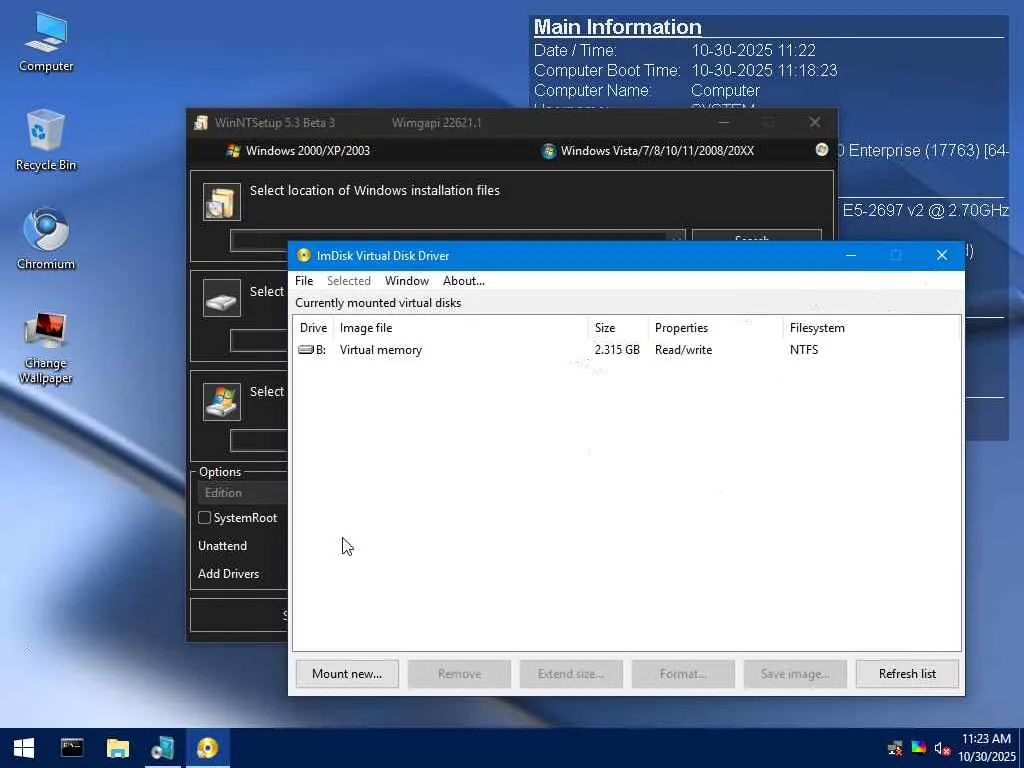This screenshot has height=768, width=1024.
Task: Open Command Prompt from the taskbar
Action: coord(72,748)
